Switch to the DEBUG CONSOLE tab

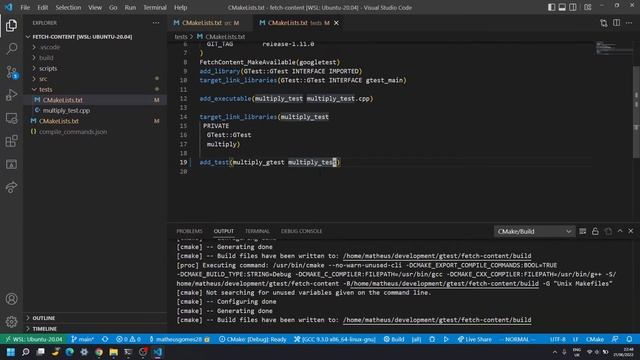point(302,231)
